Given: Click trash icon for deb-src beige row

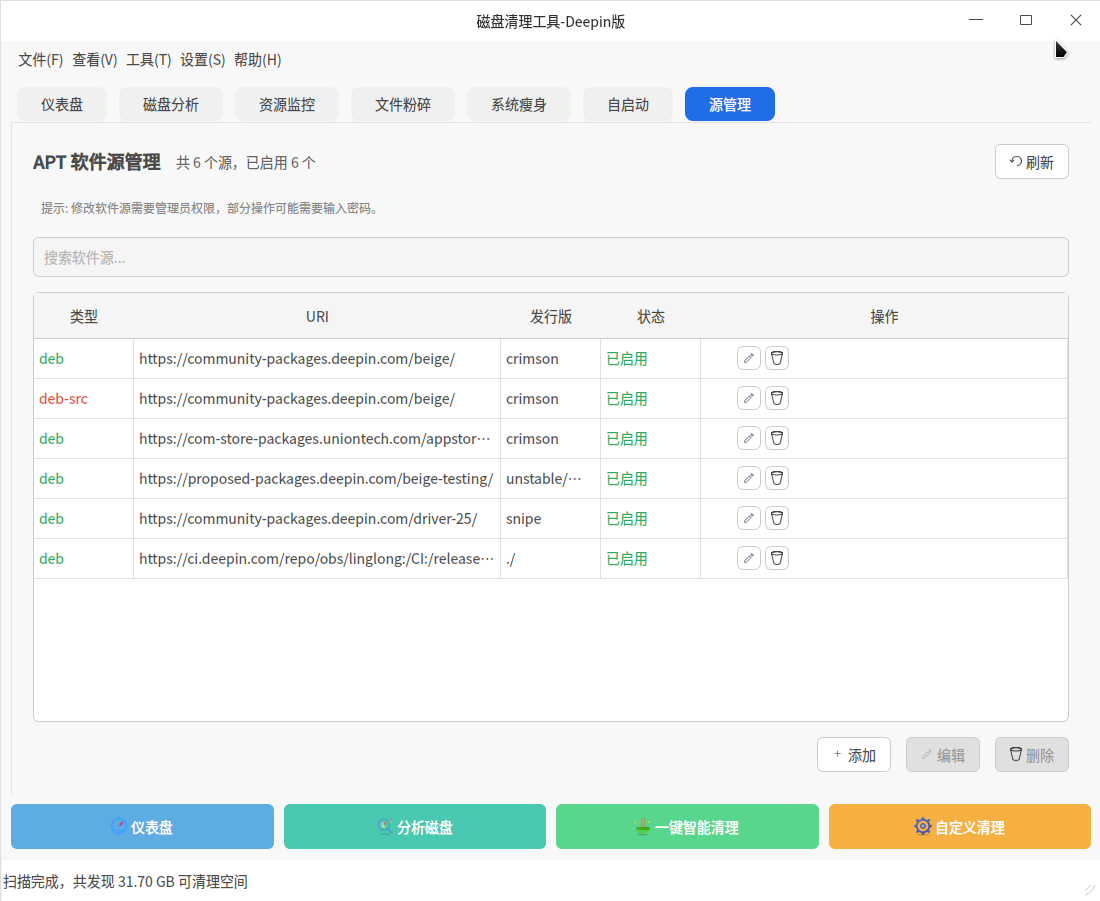Looking at the screenshot, I should pos(777,398).
